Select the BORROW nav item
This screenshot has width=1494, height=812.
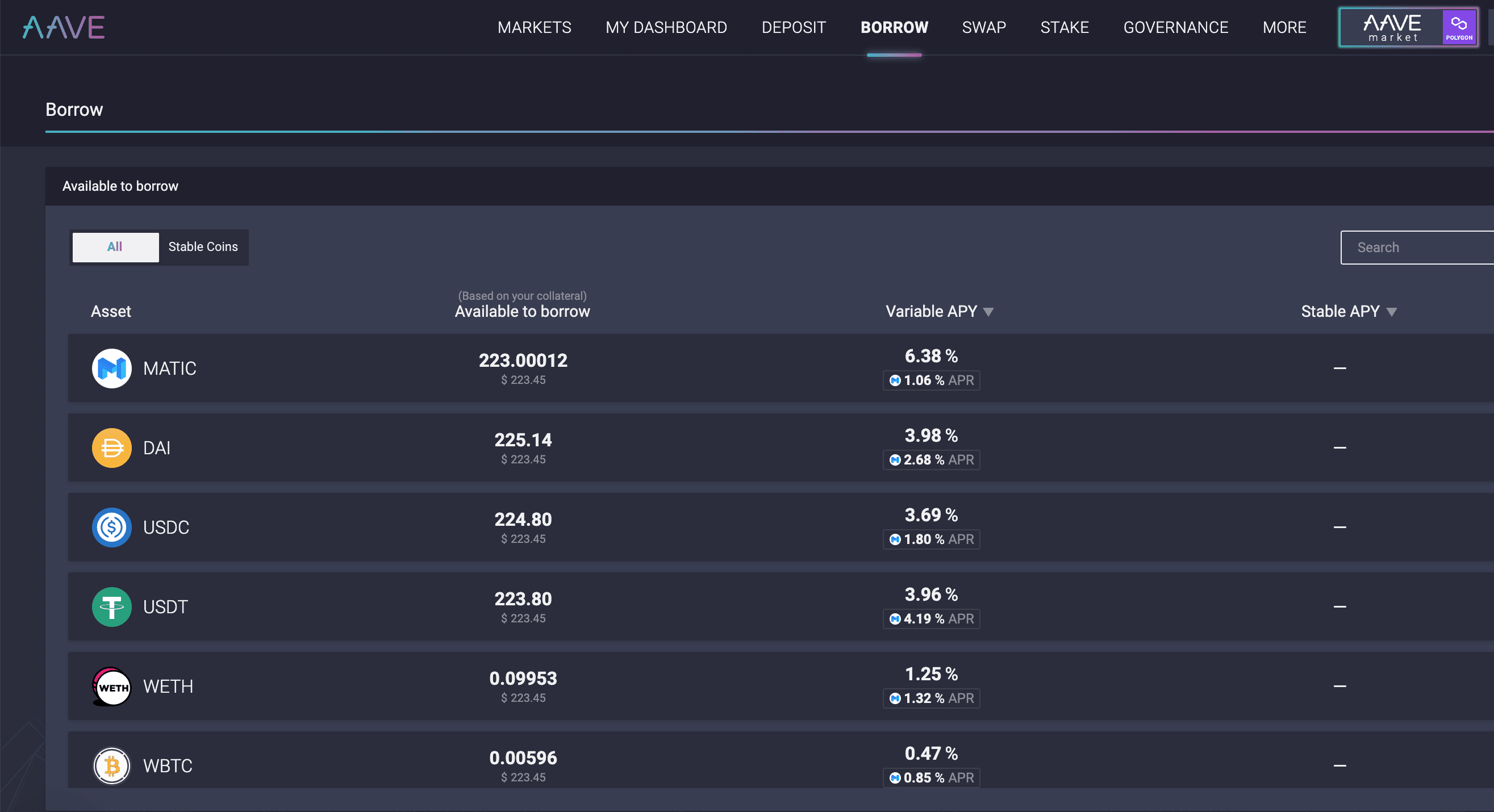[894, 27]
